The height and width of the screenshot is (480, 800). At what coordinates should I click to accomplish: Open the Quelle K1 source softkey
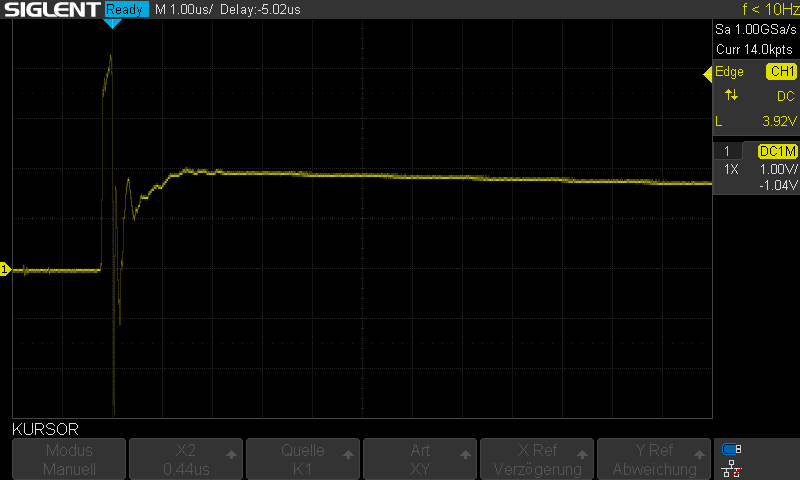[x=303, y=459]
